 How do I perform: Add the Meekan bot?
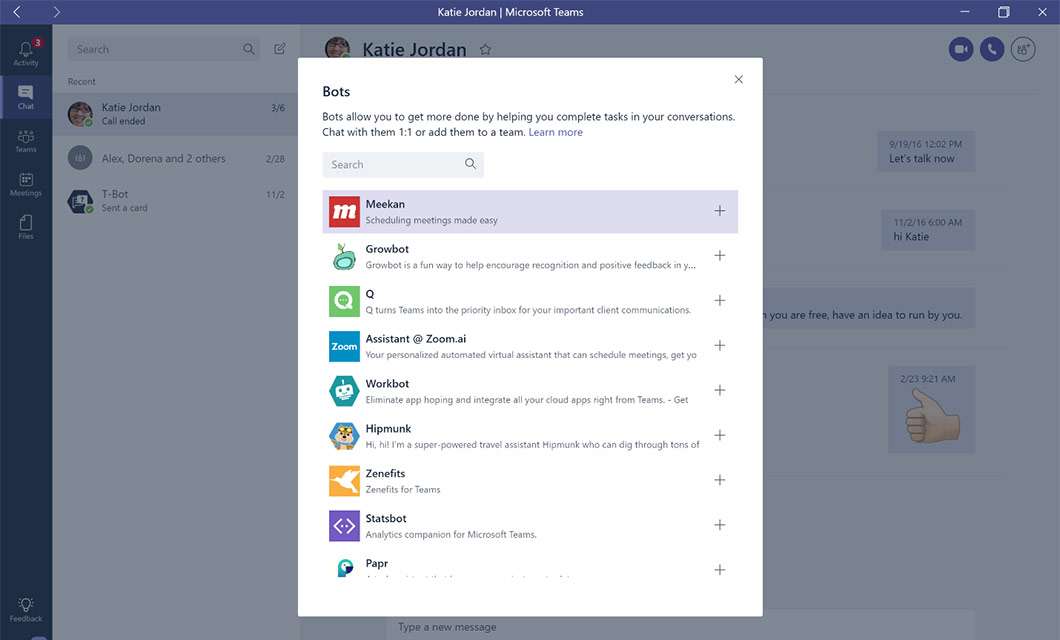point(719,210)
